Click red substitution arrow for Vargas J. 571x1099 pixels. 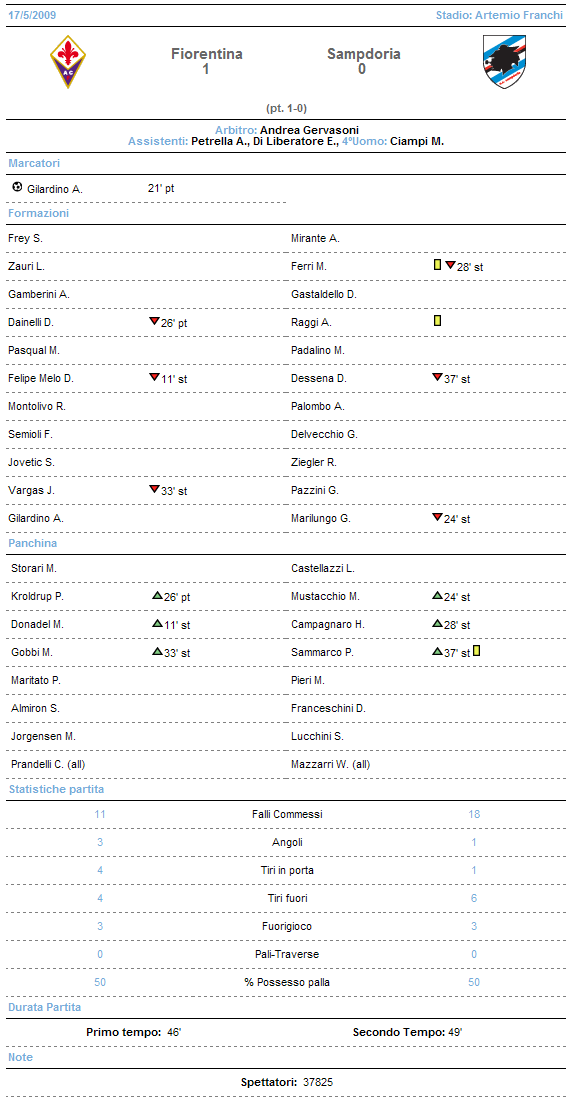point(154,489)
